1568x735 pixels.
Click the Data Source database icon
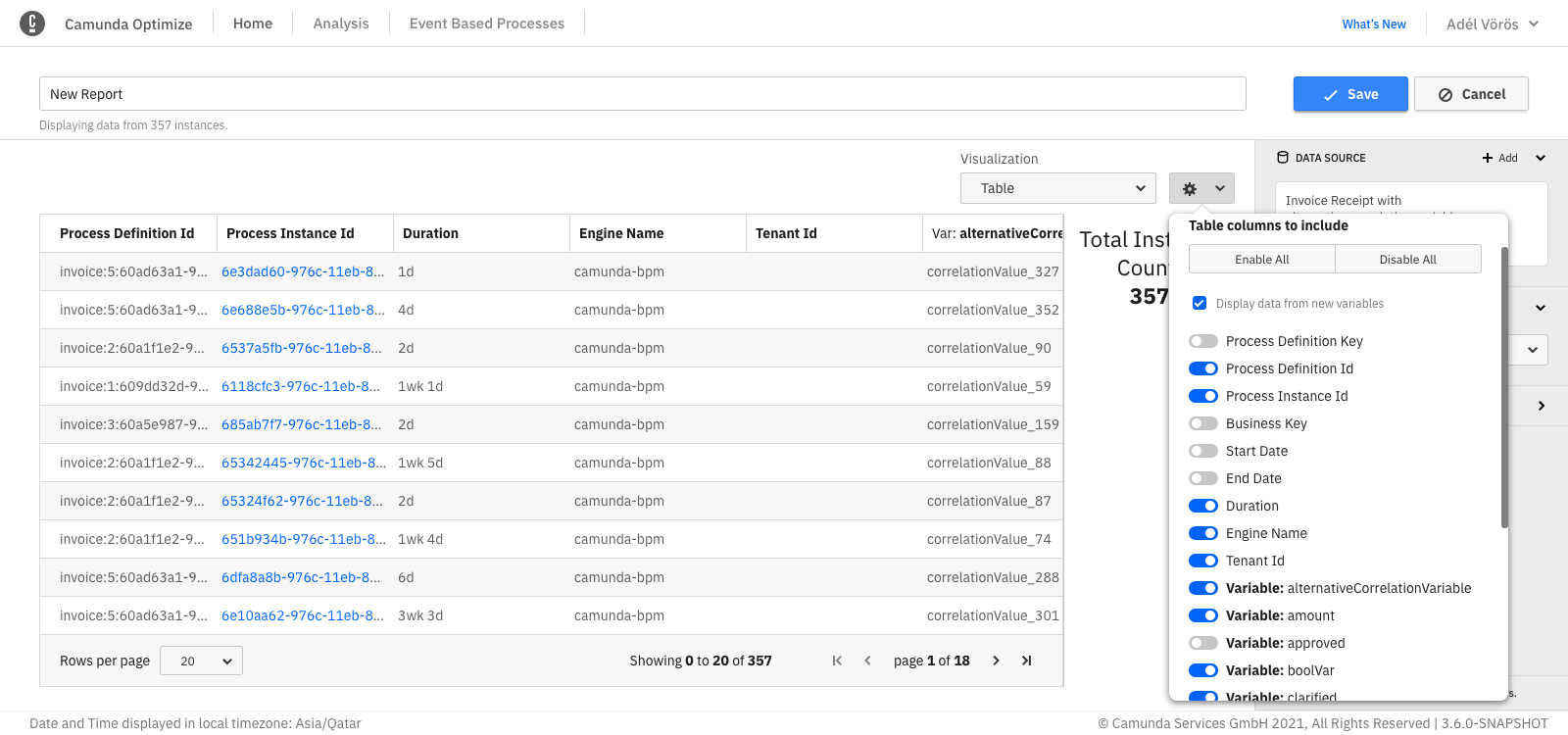tap(1283, 158)
